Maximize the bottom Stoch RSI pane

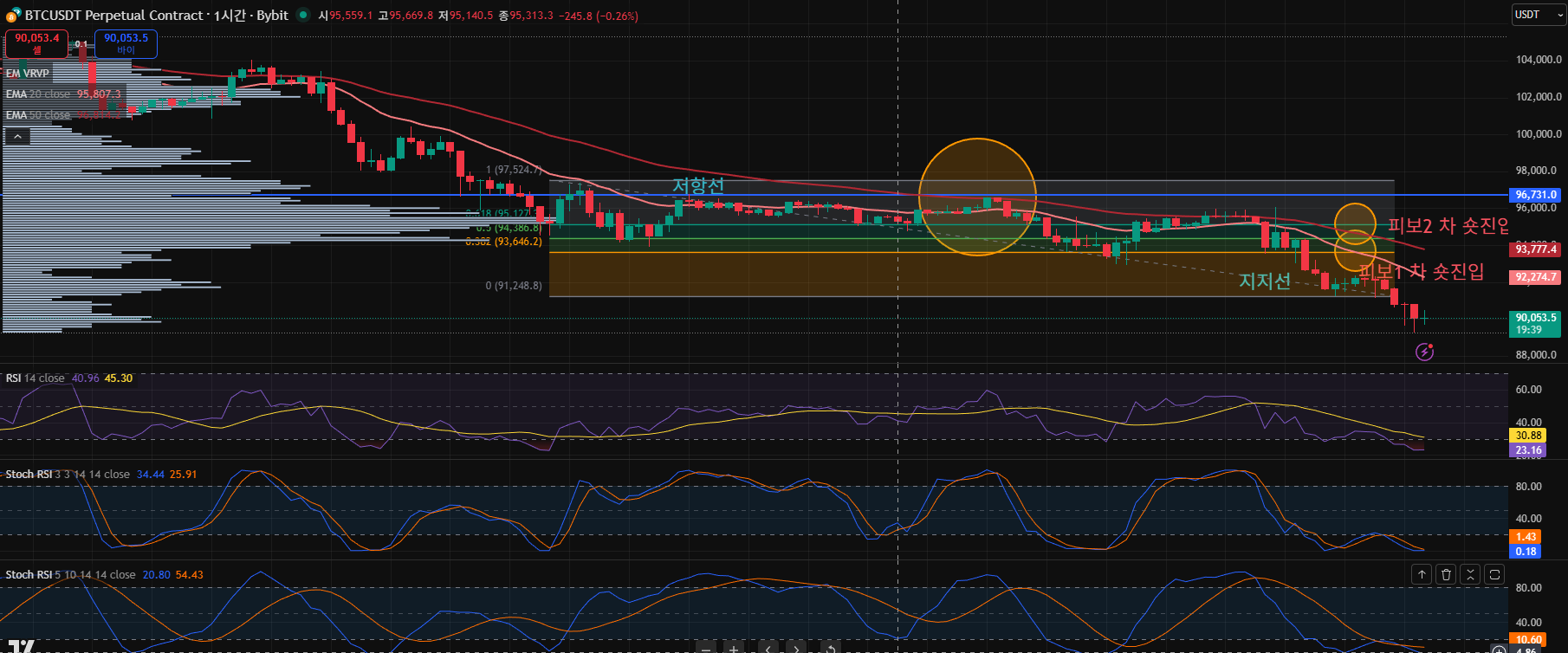pos(1494,574)
